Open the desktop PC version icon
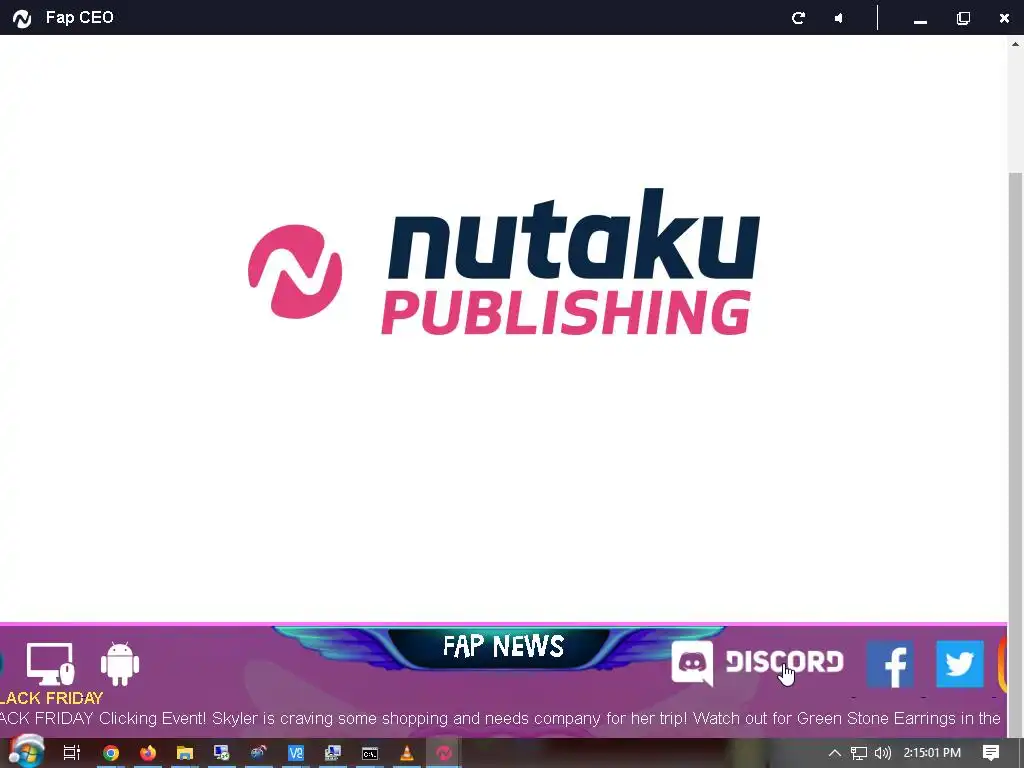The width and height of the screenshot is (1024, 768). pos(50,664)
